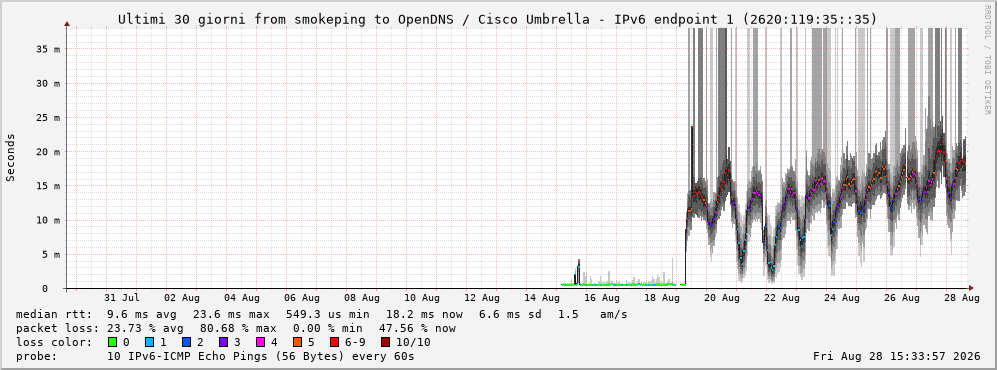Click the red 6-9 loss swatch
The image size is (997, 370).
click(x=334, y=342)
